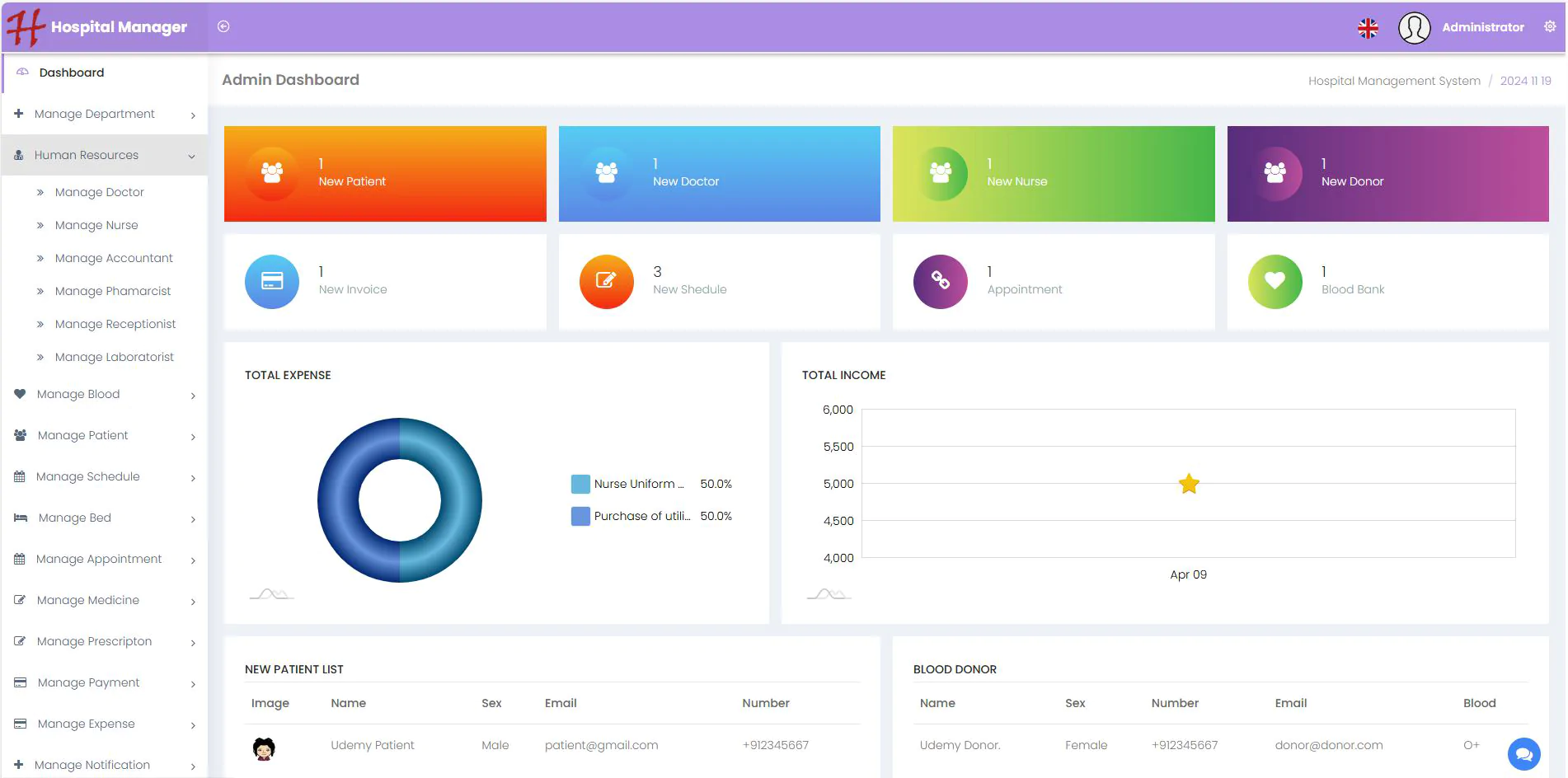Click the New Invoice card icon

click(272, 282)
